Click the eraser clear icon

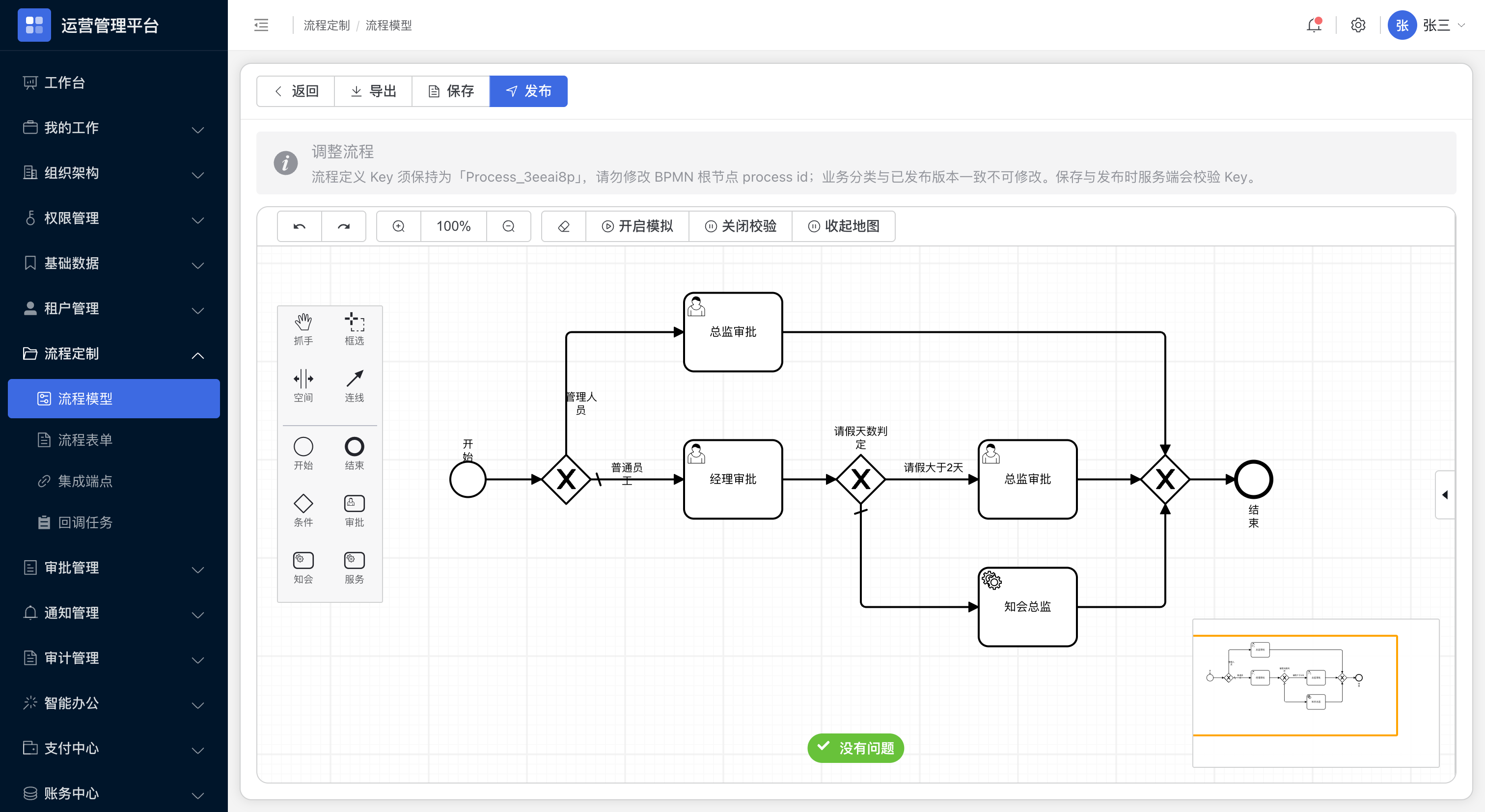point(564,226)
